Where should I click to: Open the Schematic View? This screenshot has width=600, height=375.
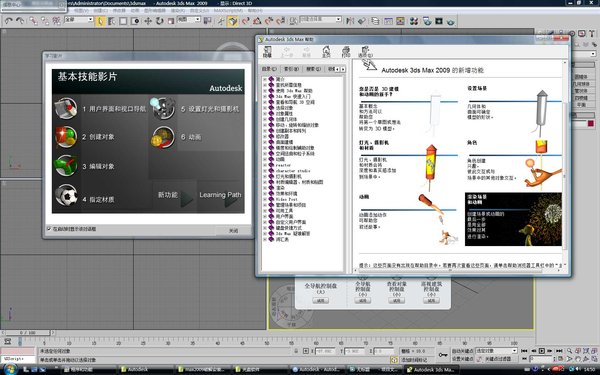point(400,21)
